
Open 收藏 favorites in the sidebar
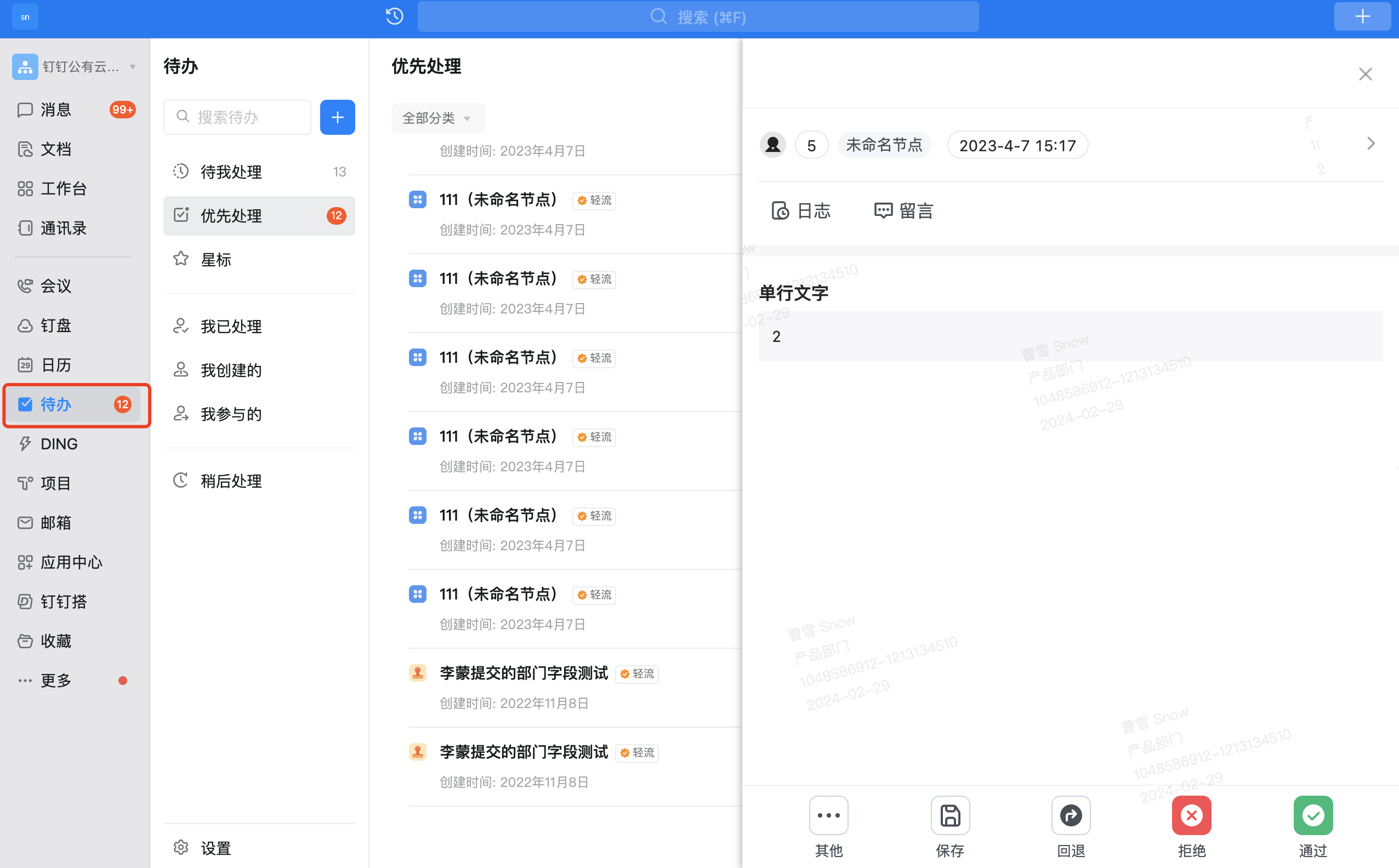coord(75,641)
